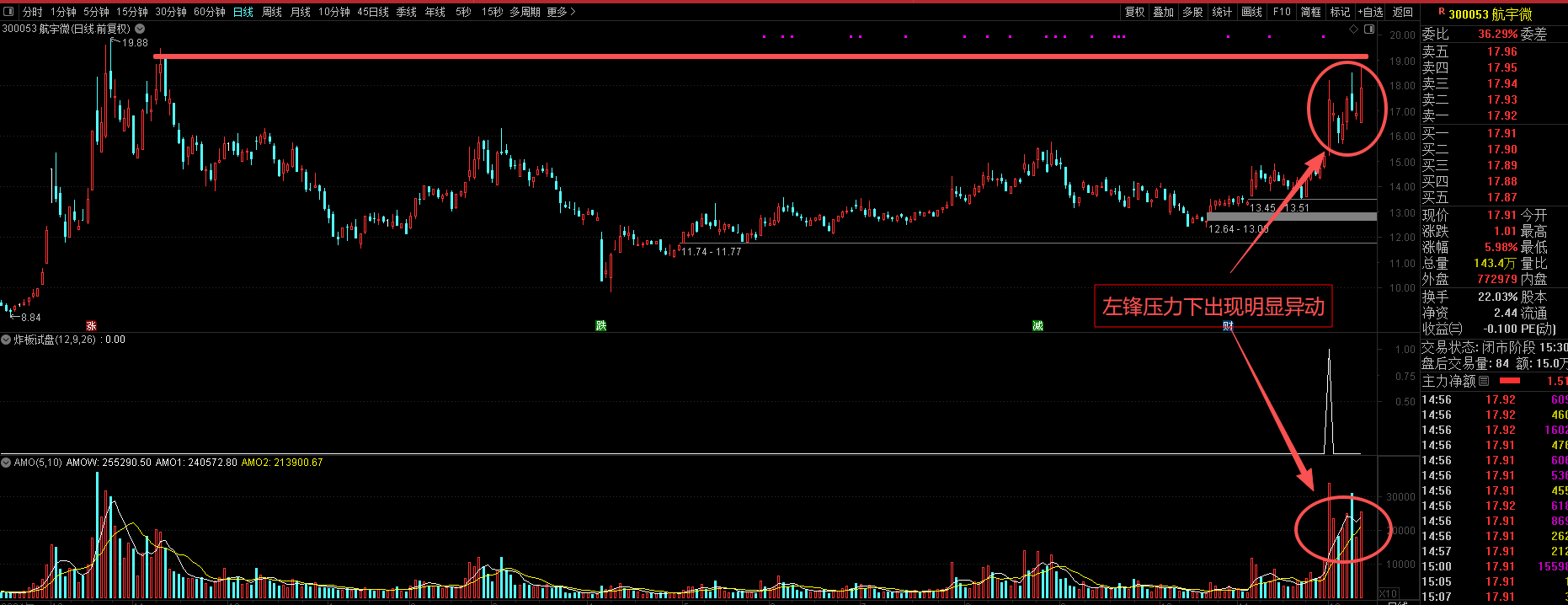Toggle 复权 price adjustment
The image size is (1568, 605).
pyautogui.click(x=1135, y=12)
